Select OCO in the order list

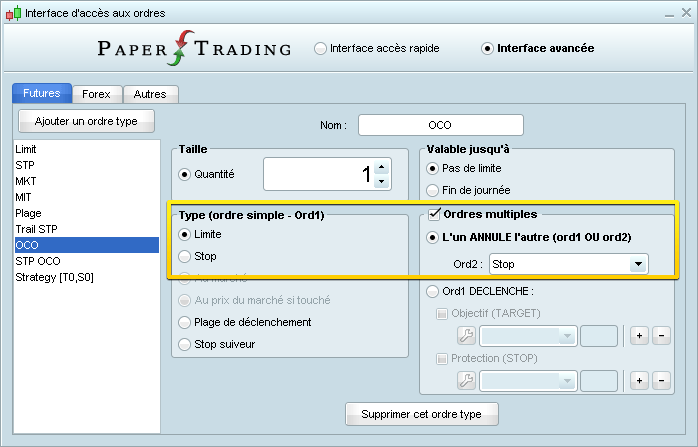(87, 245)
